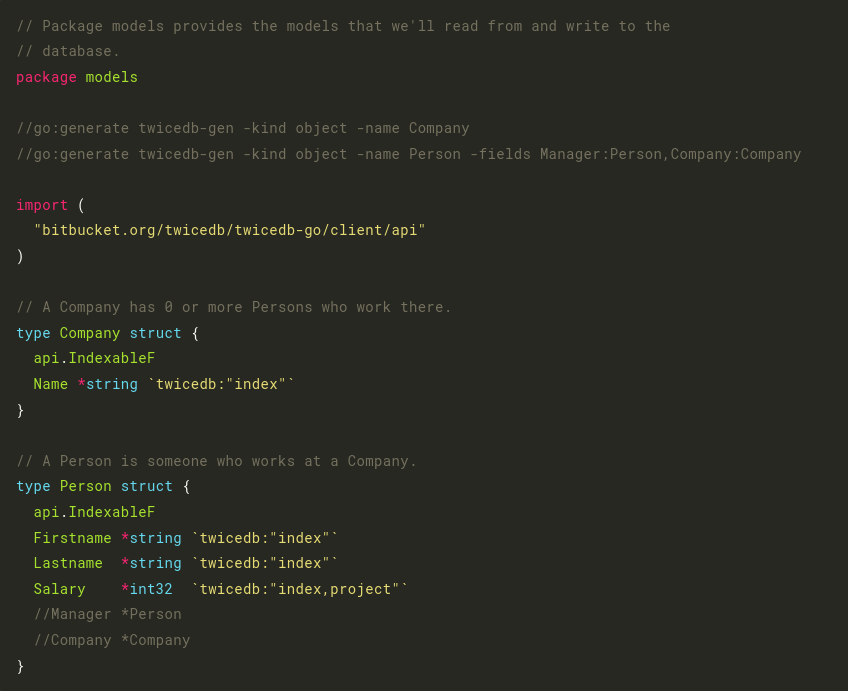Click the Firstname field name
Image resolution: width=848 pixels, height=691 pixels.
click(73, 538)
